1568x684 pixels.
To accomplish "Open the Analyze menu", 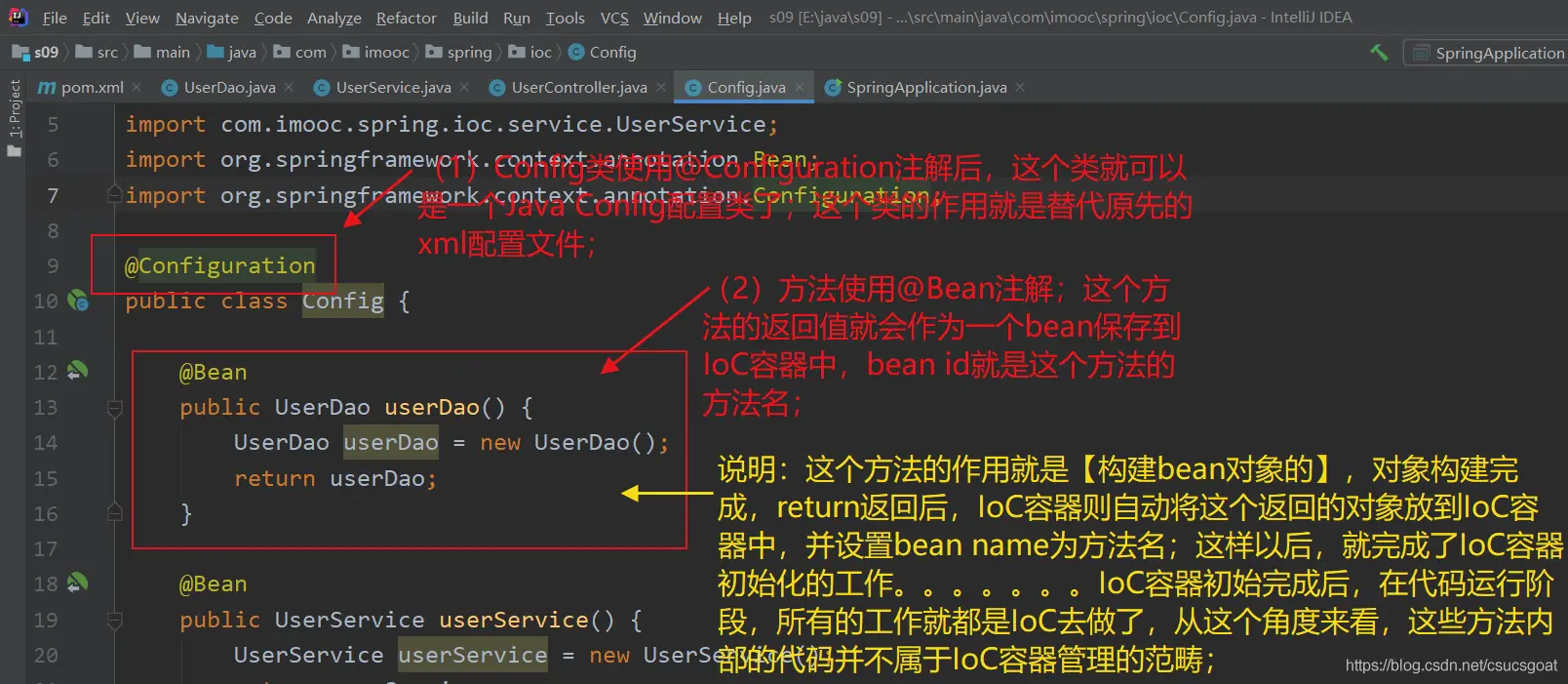I will [x=333, y=18].
